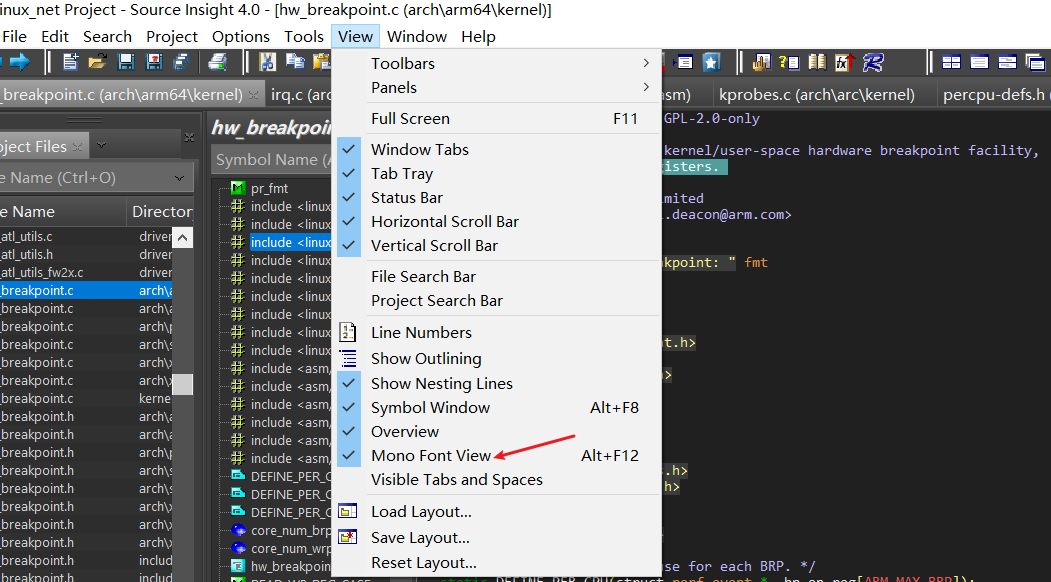The image size is (1051, 582).
Task: Enable Visible Tabs and Spaces
Action: [x=497, y=480]
